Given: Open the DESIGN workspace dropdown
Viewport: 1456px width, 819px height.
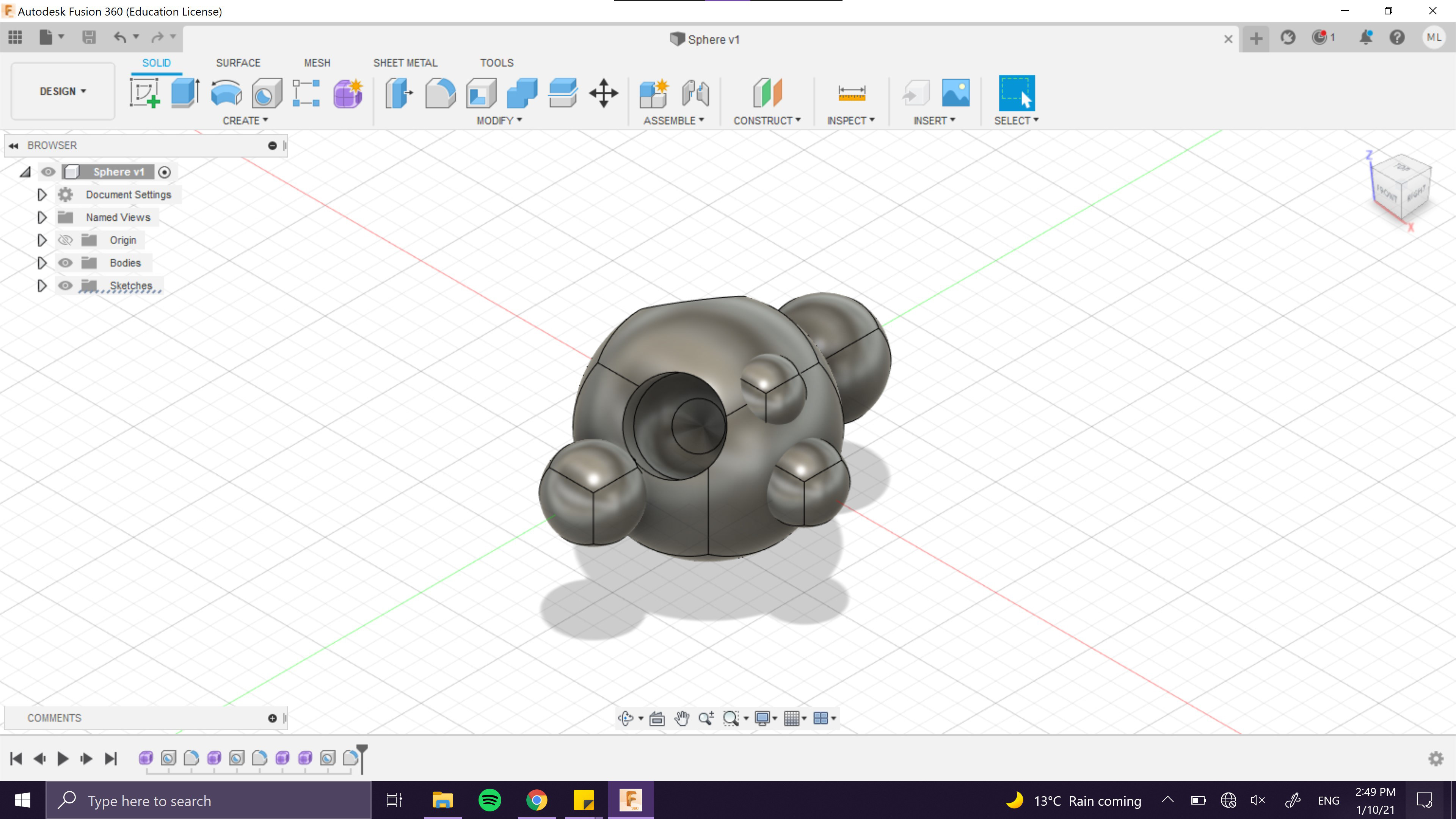Looking at the screenshot, I should pyautogui.click(x=63, y=91).
